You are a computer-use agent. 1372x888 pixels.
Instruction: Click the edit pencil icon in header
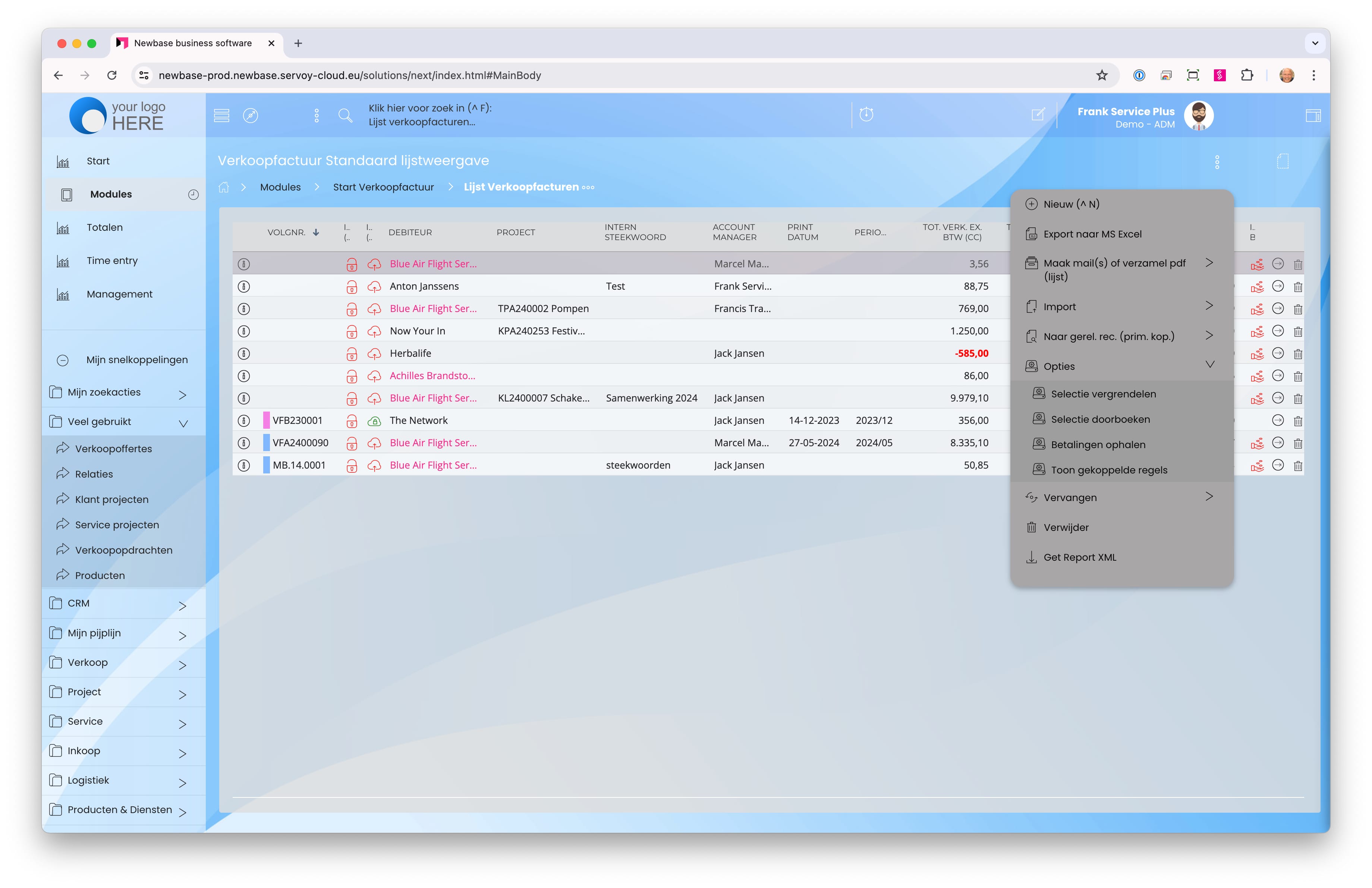click(1038, 115)
